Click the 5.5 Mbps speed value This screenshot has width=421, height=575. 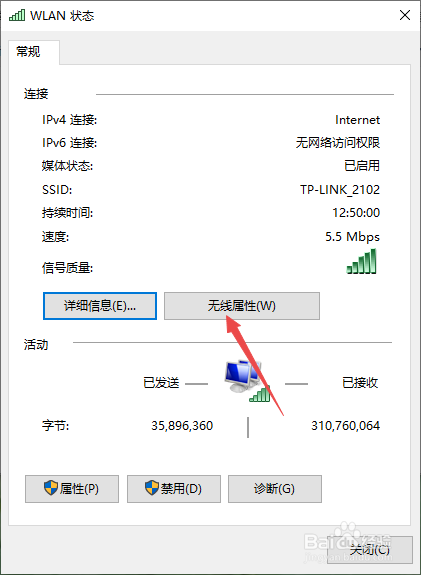click(x=352, y=237)
